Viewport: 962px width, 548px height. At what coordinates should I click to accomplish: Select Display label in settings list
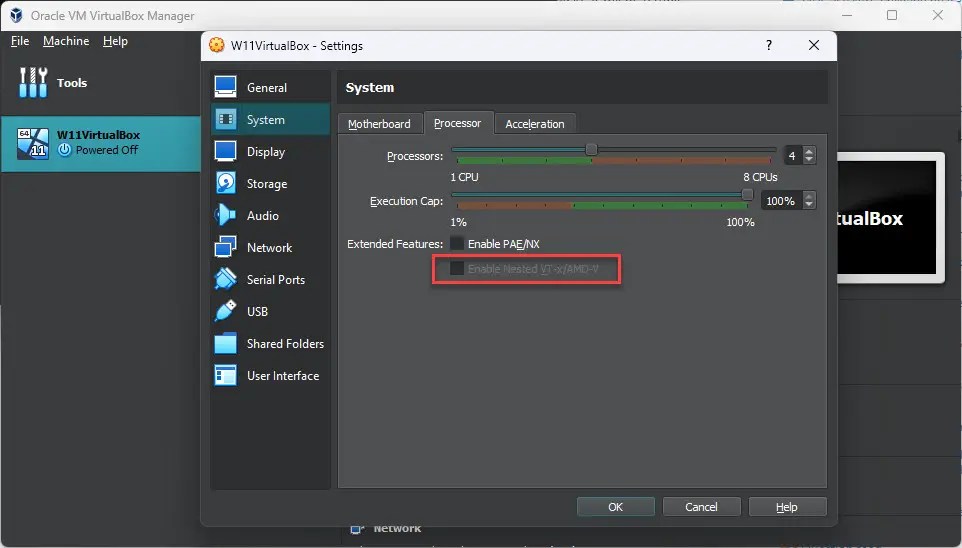[266, 152]
